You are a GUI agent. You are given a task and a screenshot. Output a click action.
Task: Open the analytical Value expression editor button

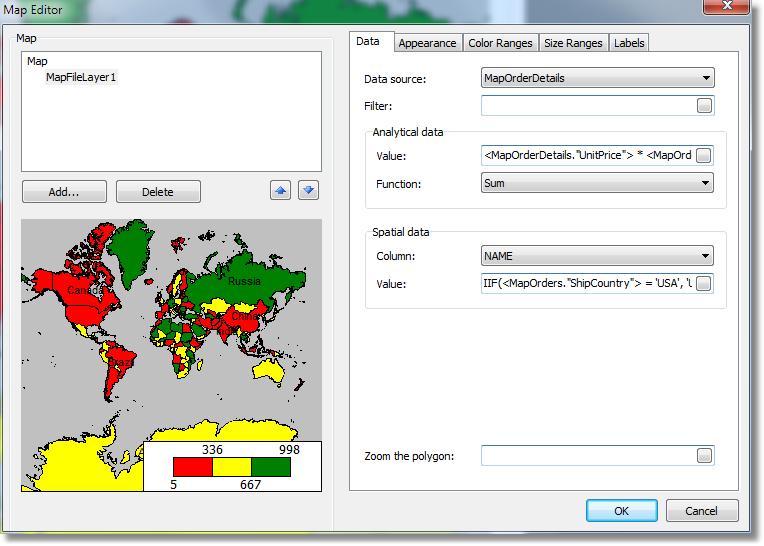pos(704,156)
